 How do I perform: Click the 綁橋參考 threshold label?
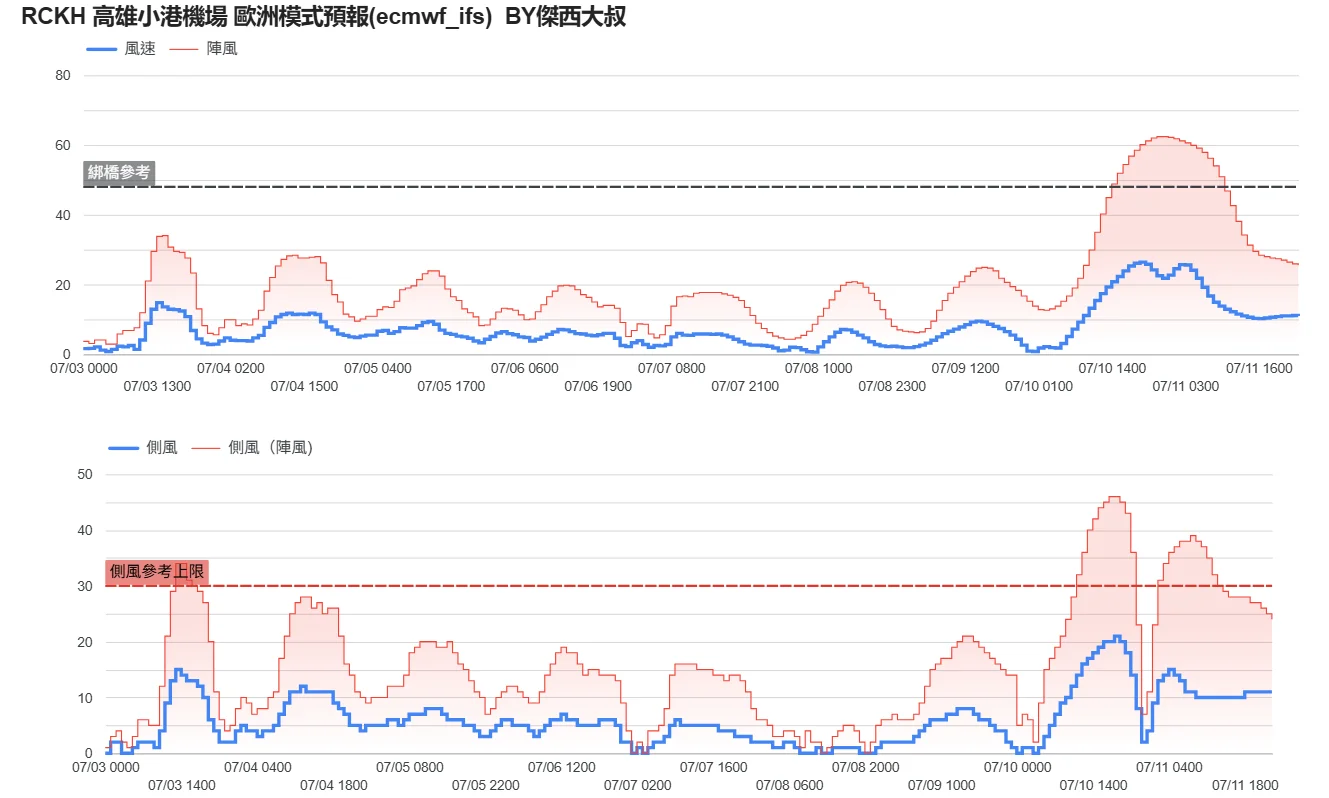[119, 173]
